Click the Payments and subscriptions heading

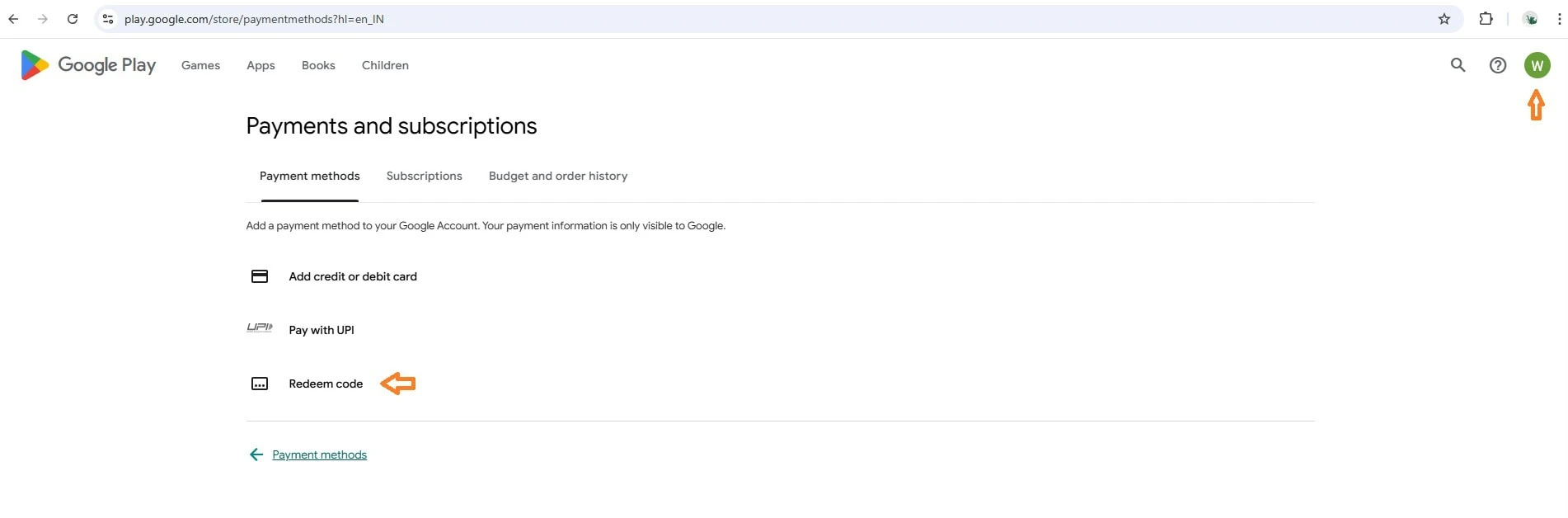coord(392,125)
